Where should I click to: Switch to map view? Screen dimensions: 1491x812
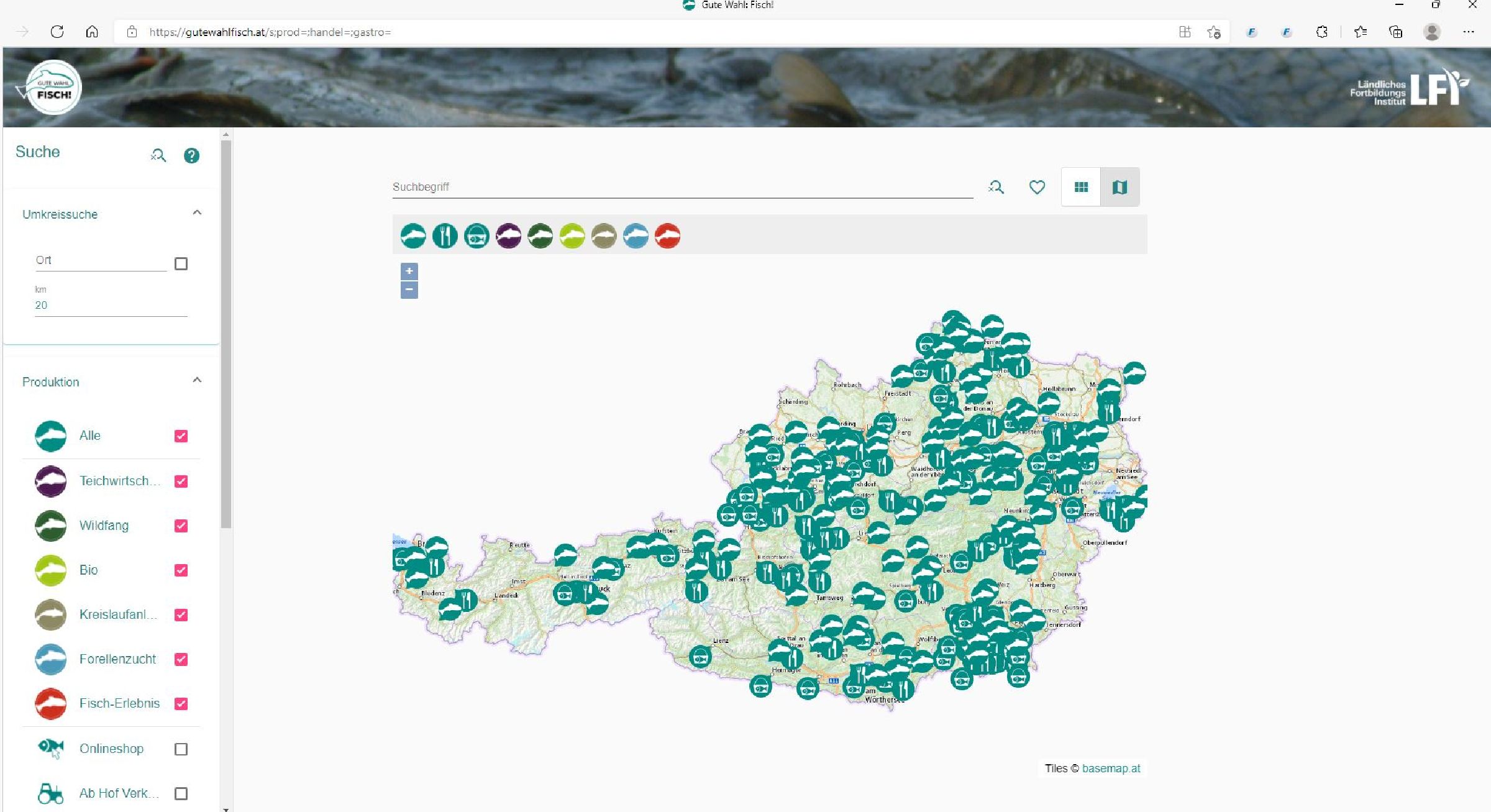point(1119,187)
